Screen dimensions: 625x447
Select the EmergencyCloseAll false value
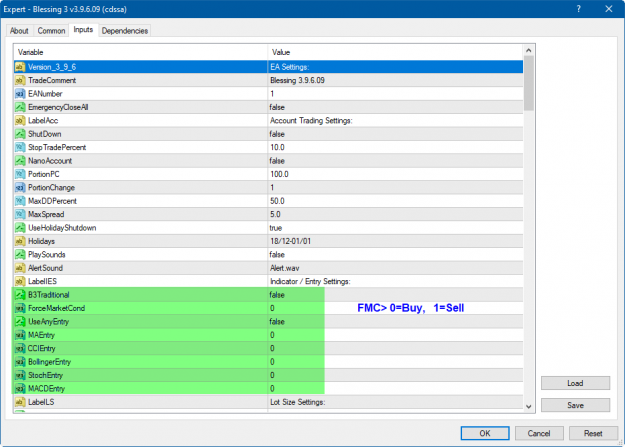(277, 107)
